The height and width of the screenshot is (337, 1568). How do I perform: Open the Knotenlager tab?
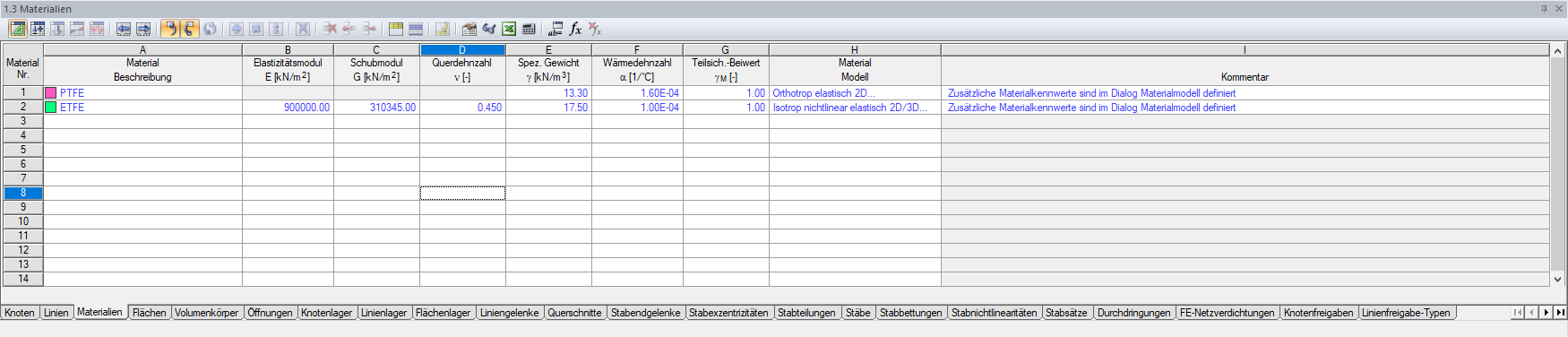point(326,313)
